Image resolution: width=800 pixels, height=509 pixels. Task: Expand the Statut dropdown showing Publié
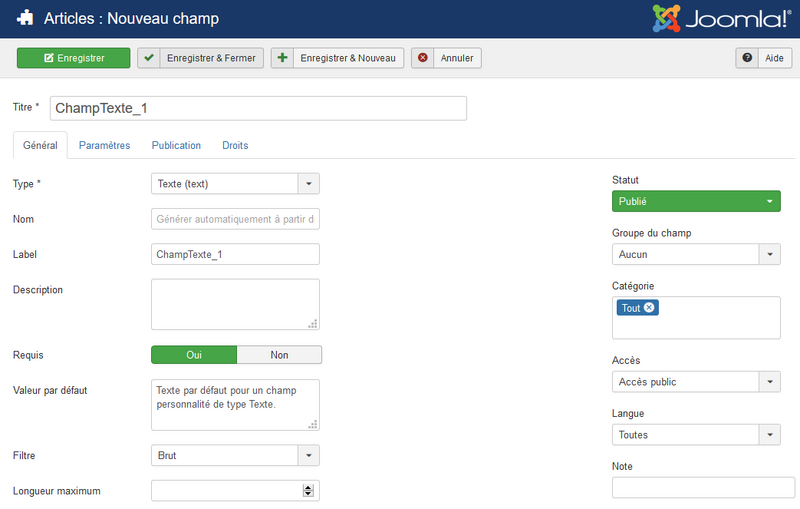coord(696,201)
